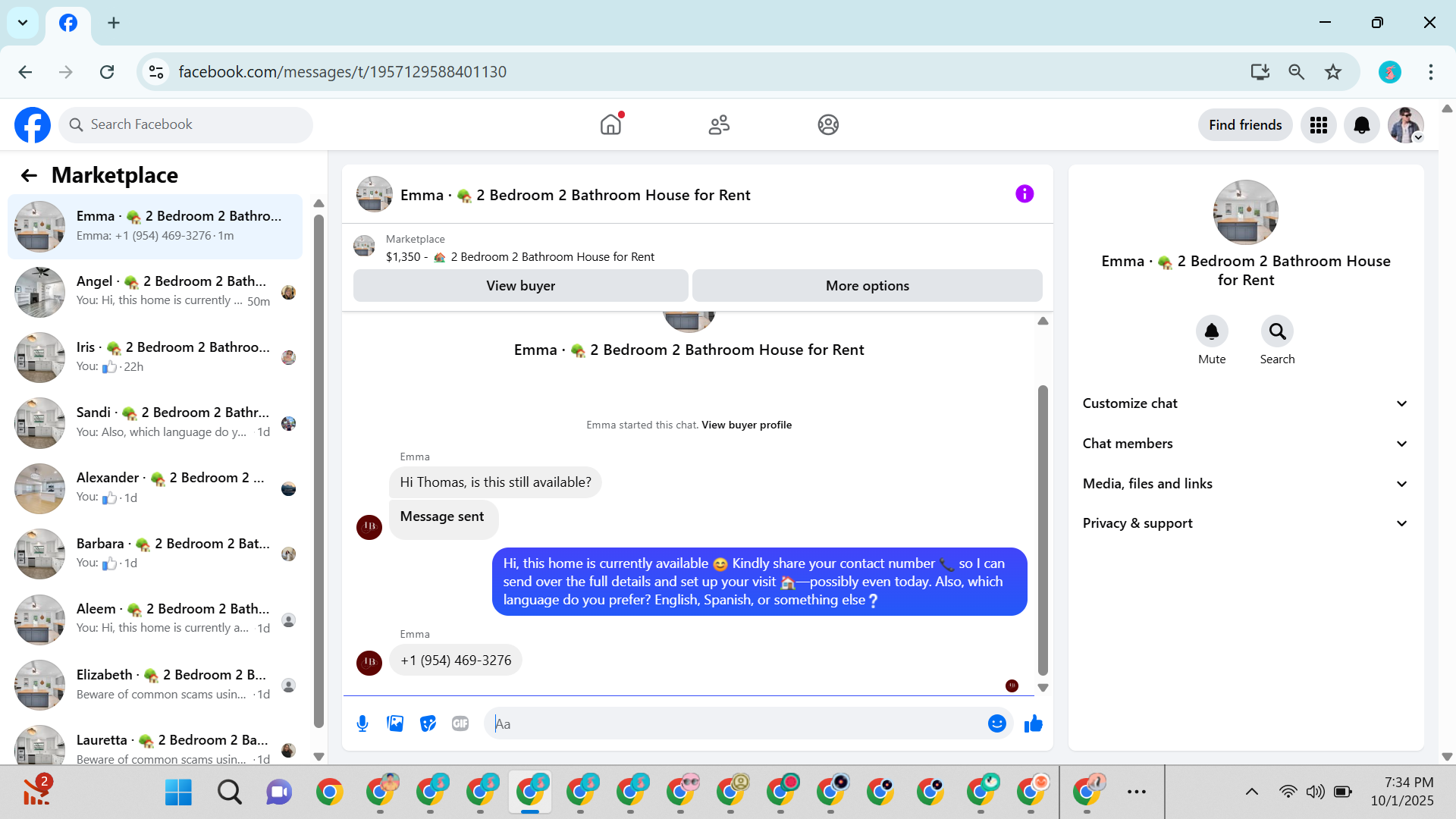Viewport: 1456px width, 819px height.
Task: Click the View buyer button
Action: click(521, 286)
